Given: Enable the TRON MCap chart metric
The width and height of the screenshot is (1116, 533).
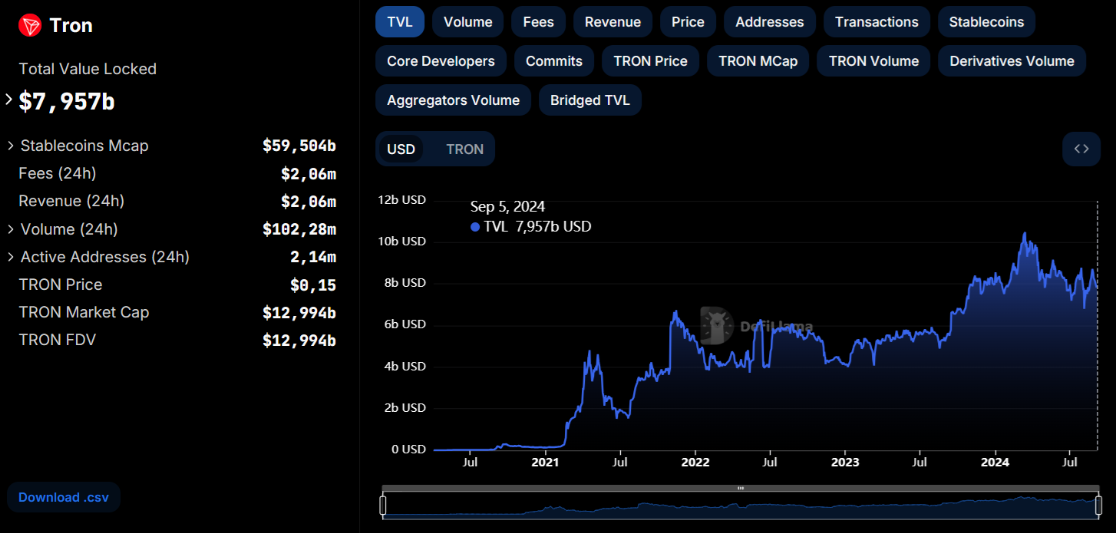Looking at the screenshot, I should coord(758,61).
